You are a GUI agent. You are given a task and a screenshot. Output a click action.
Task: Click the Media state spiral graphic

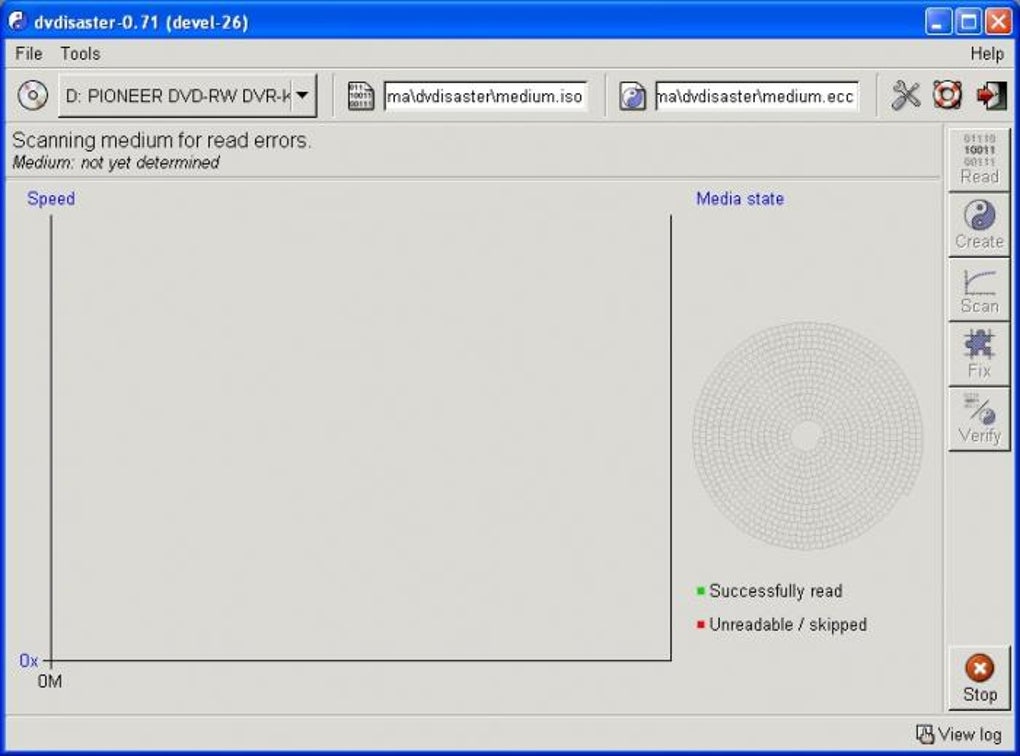pos(807,436)
